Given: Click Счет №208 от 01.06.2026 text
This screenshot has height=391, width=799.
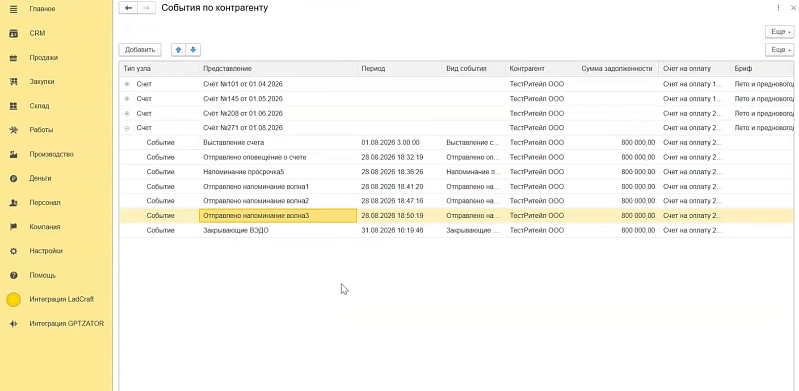Looking at the screenshot, I should click(x=243, y=113).
